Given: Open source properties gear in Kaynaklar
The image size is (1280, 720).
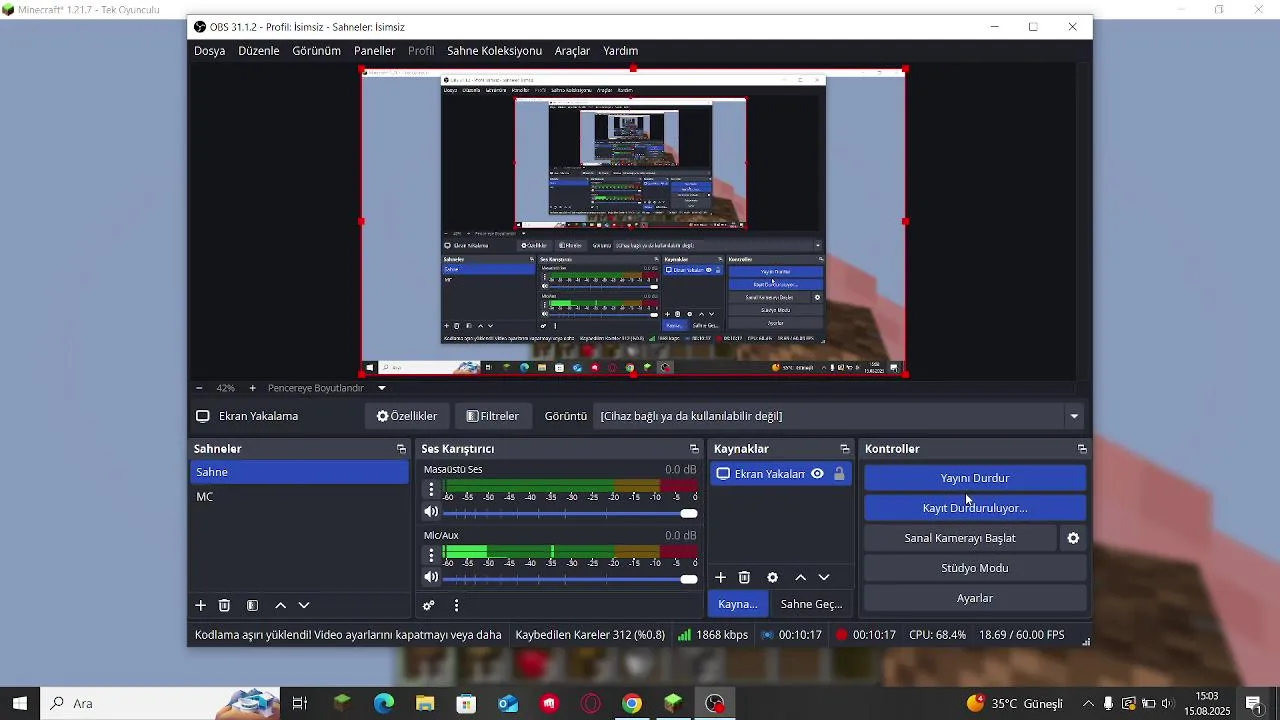Looking at the screenshot, I should pyautogui.click(x=772, y=577).
